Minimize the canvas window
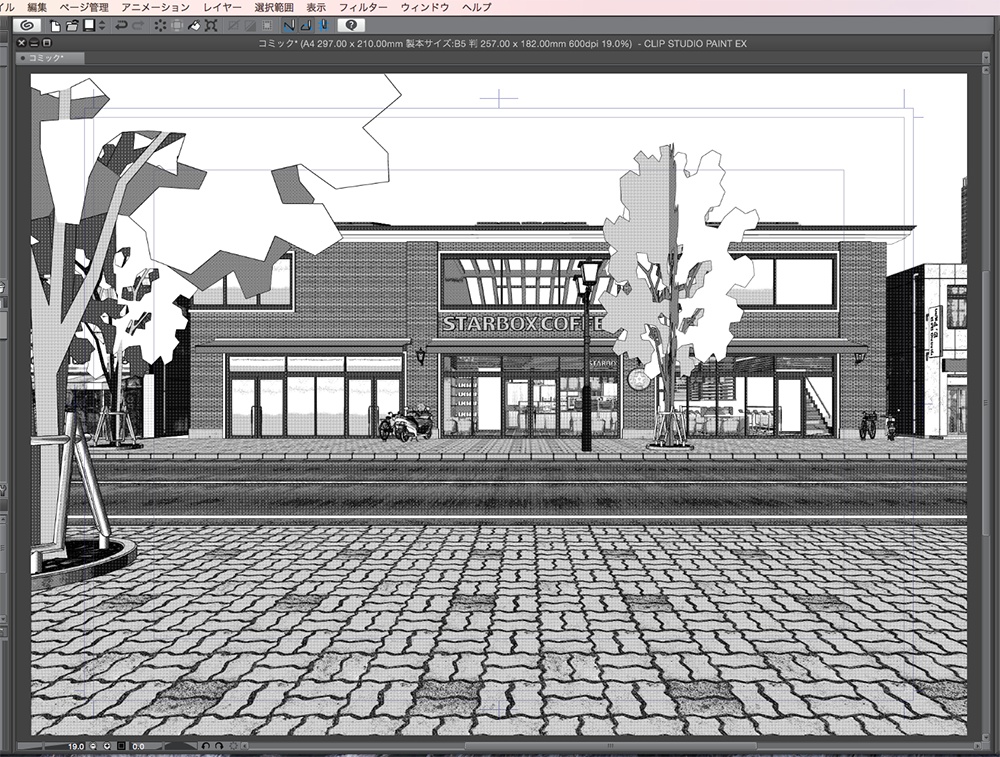 34,43
